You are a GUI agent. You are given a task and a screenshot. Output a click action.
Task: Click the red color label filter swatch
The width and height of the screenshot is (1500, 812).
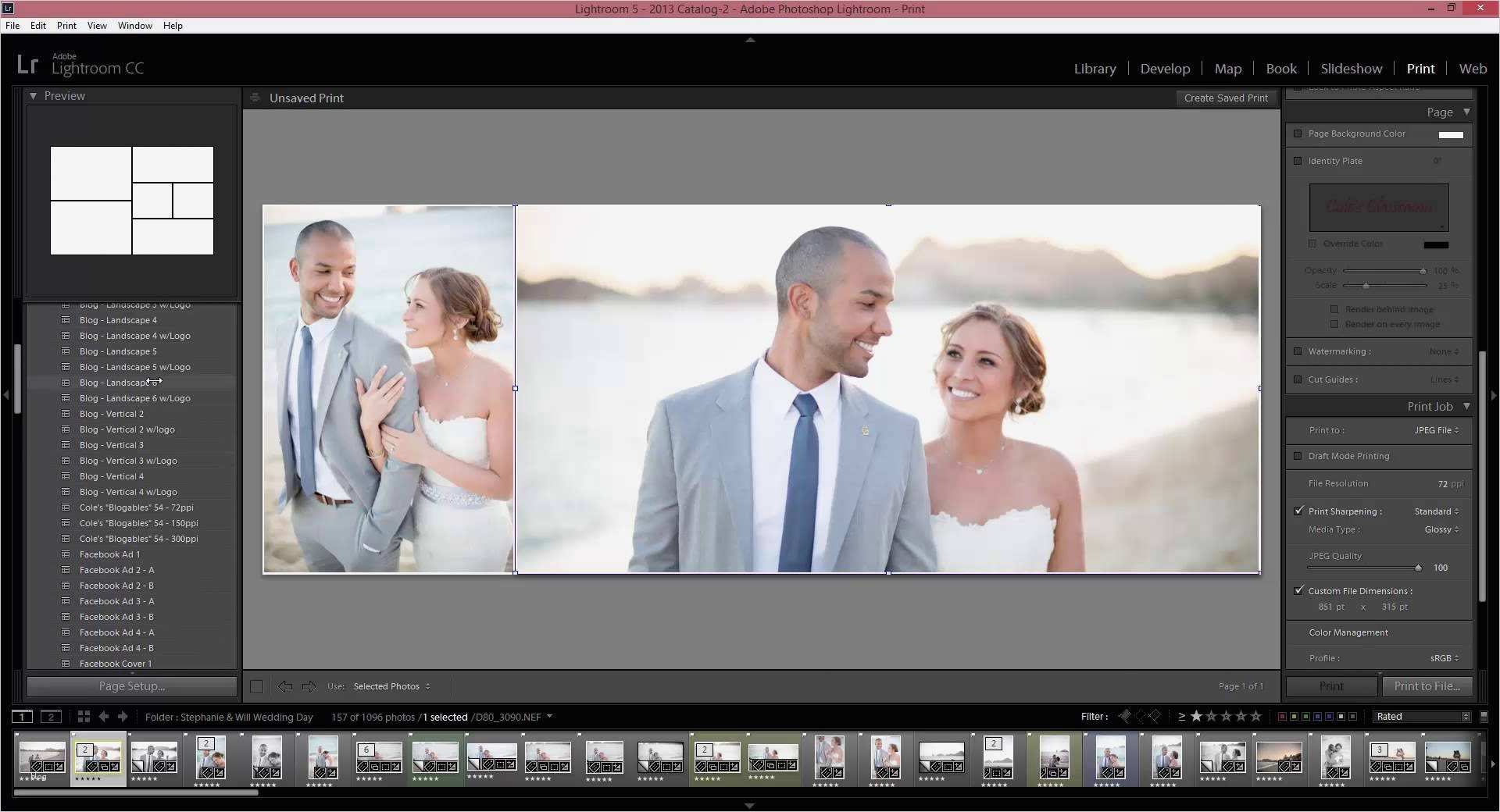click(x=1282, y=716)
